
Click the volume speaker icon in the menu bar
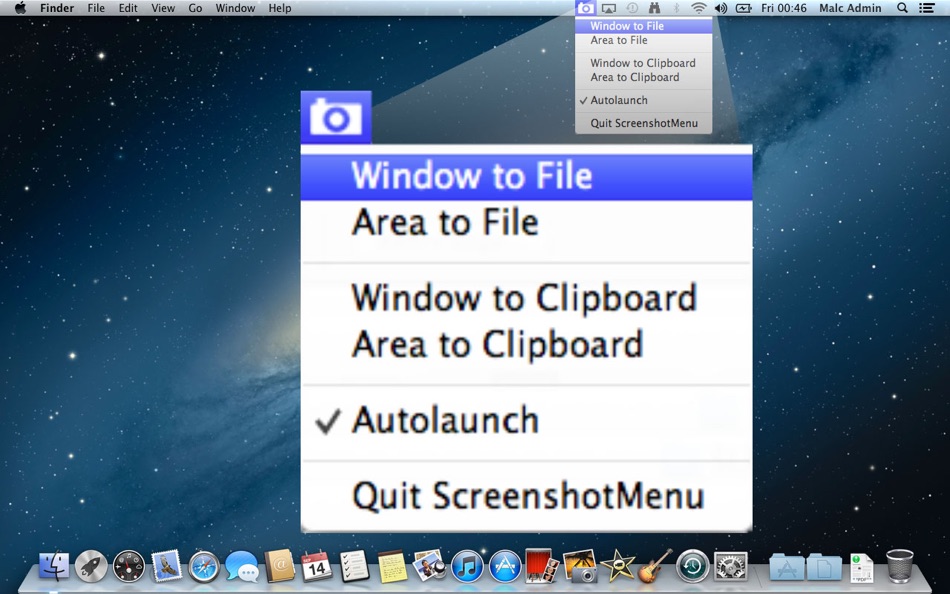click(720, 8)
